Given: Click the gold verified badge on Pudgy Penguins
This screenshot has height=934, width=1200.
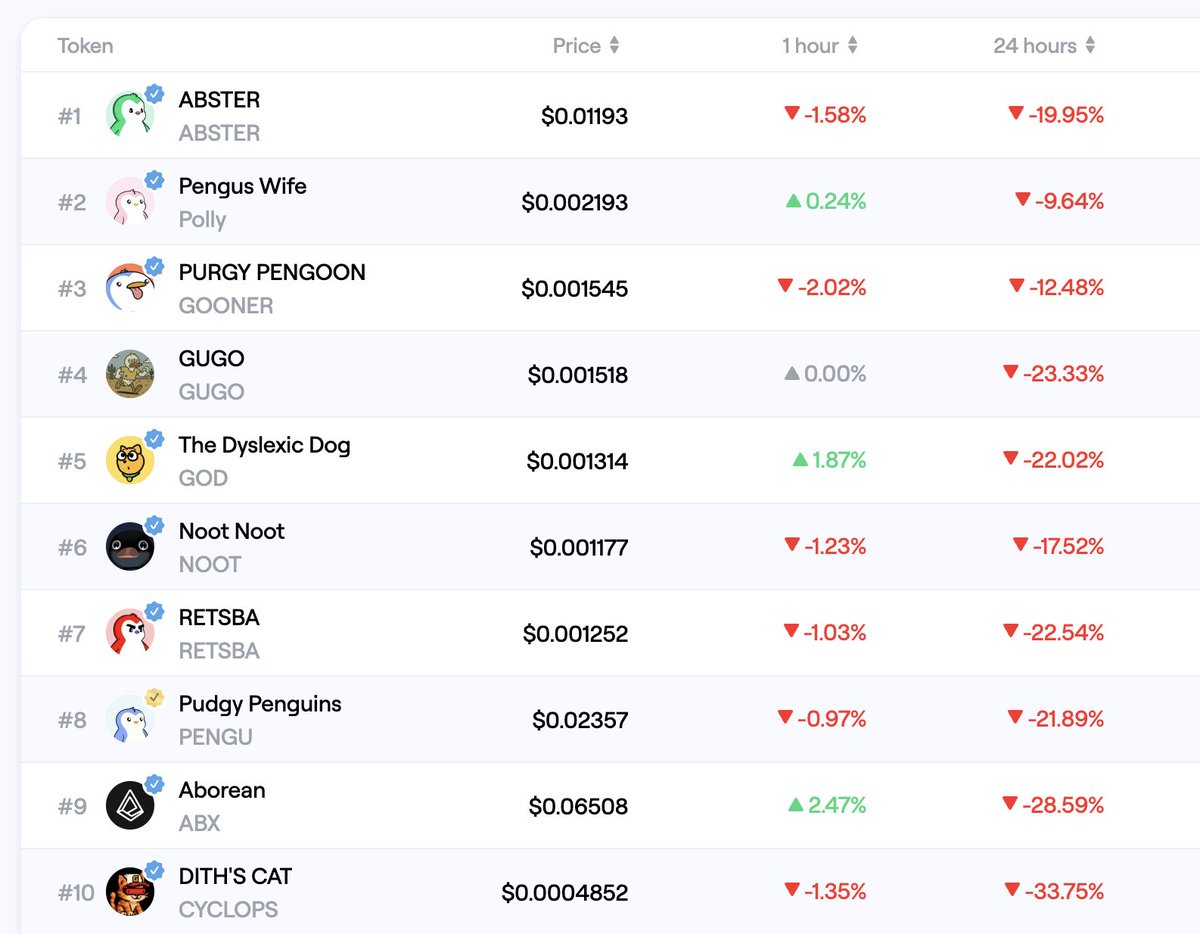Looking at the screenshot, I should tap(154, 696).
